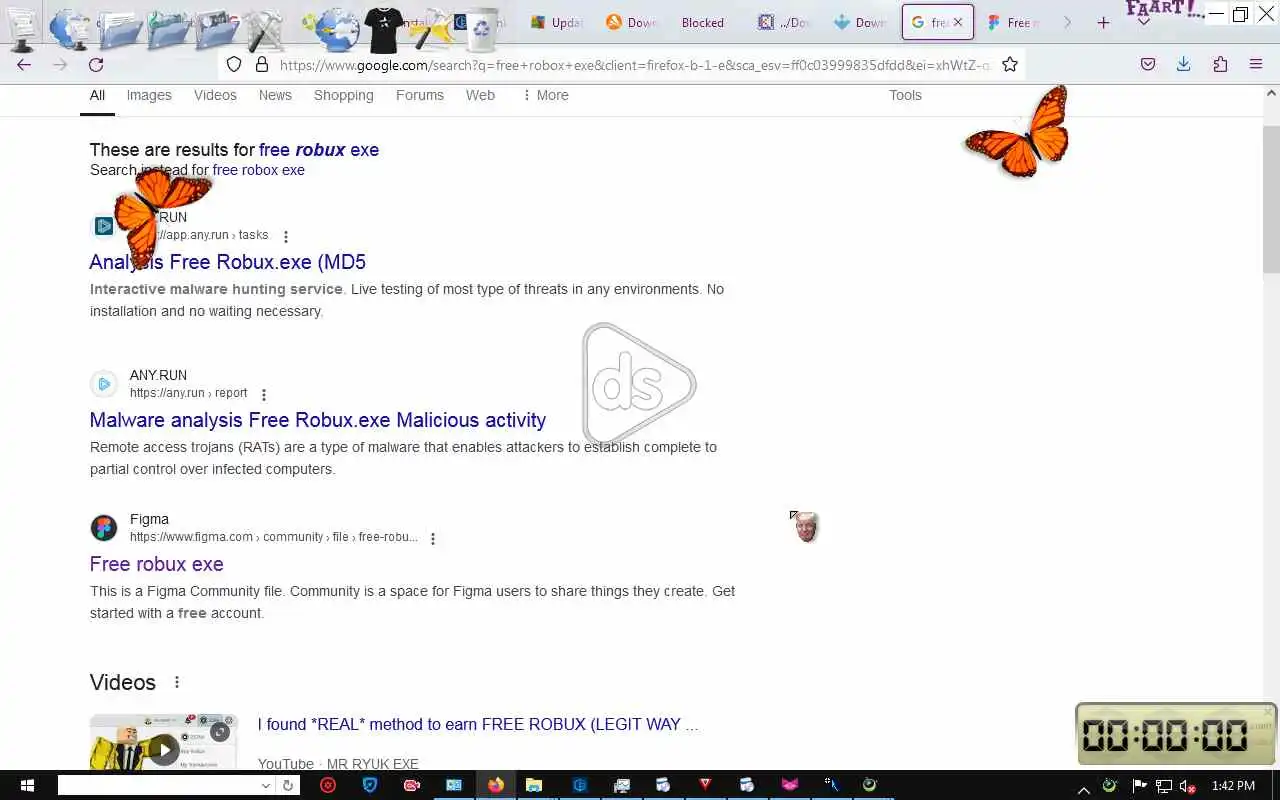Switch to the Blocked browser tab
Viewport: 1280px width, 800px height.
pyautogui.click(x=702, y=22)
